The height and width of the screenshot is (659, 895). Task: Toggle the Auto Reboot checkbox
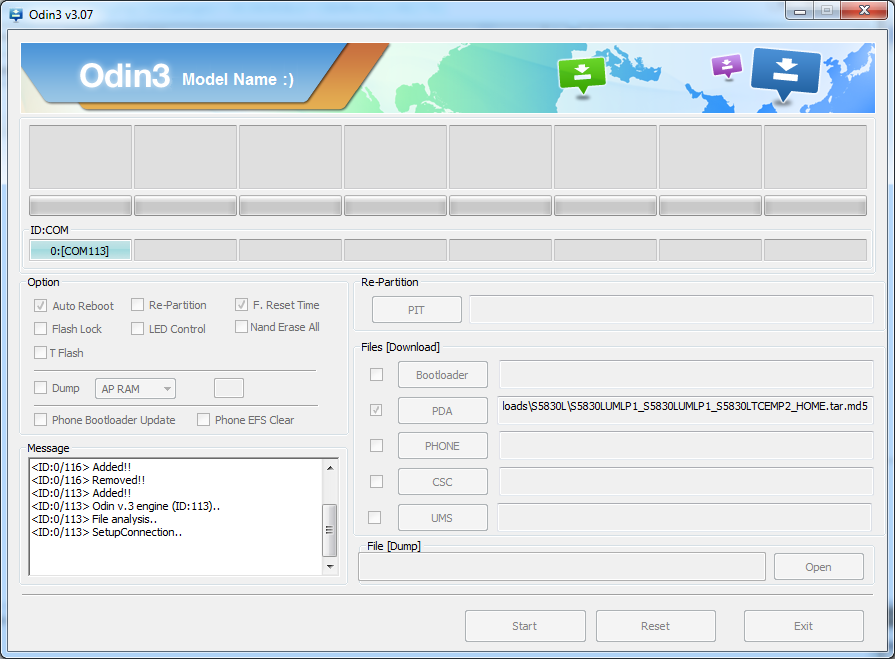click(x=41, y=306)
